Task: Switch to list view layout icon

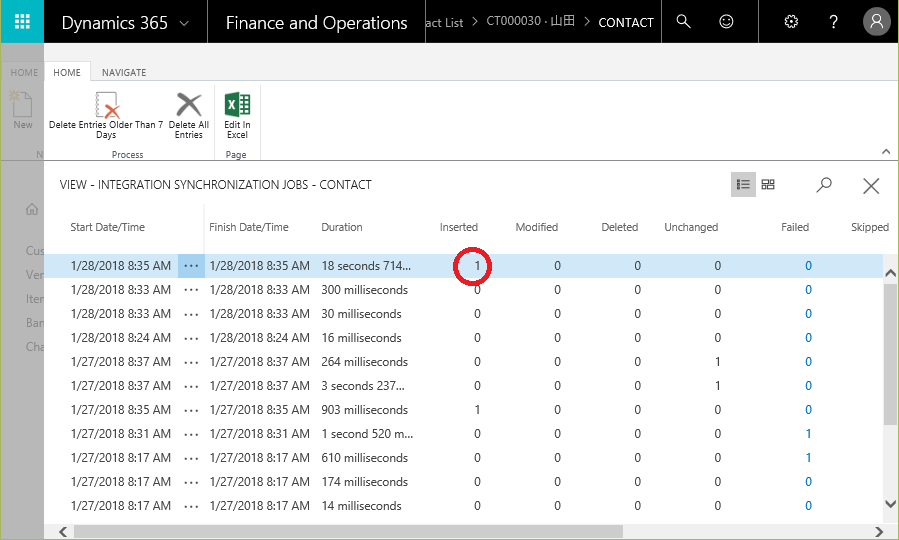Action: [743, 185]
